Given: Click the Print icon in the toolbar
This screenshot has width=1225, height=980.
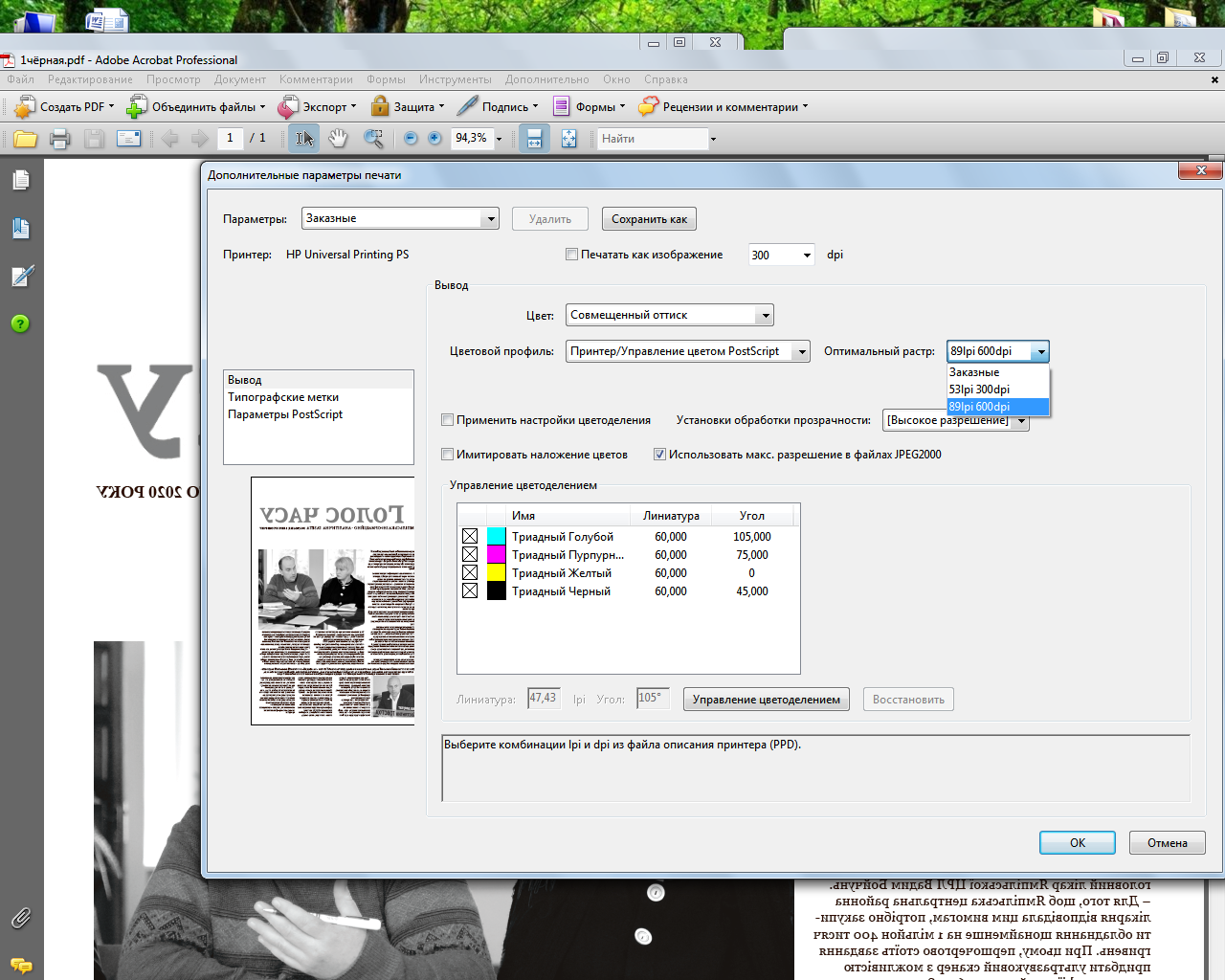Looking at the screenshot, I should (59, 139).
